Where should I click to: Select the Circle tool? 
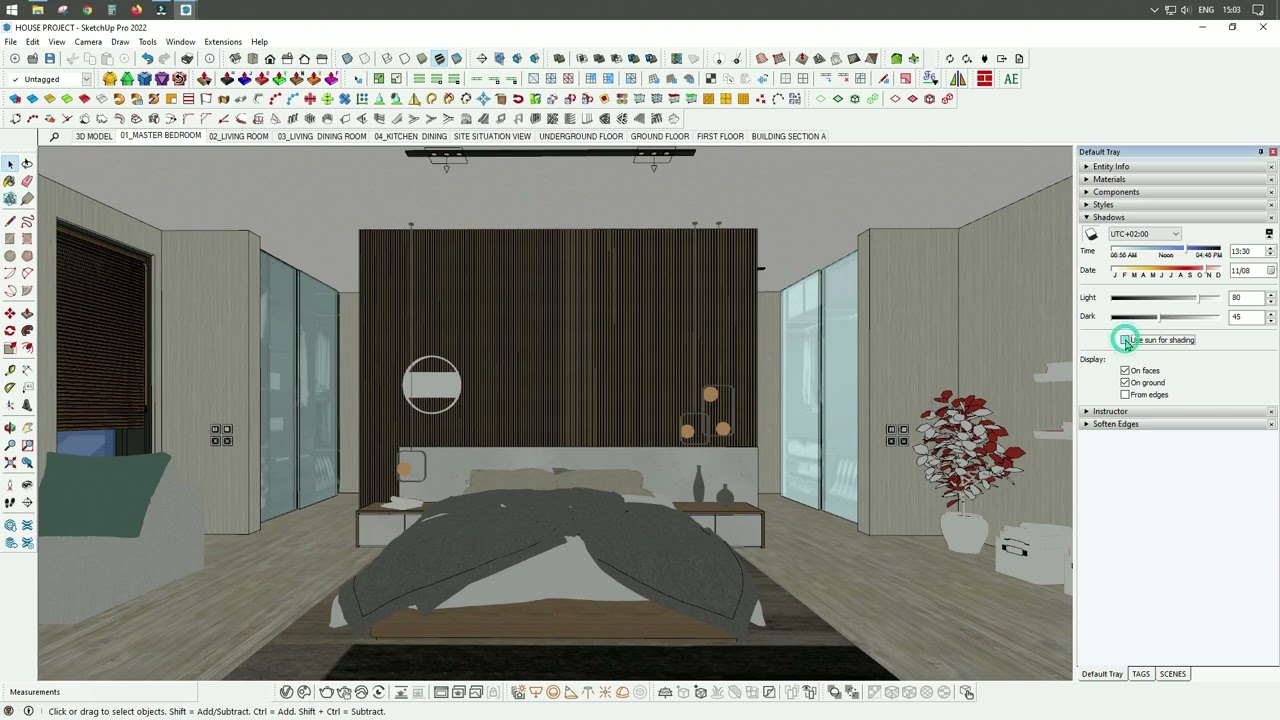[x=10, y=256]
